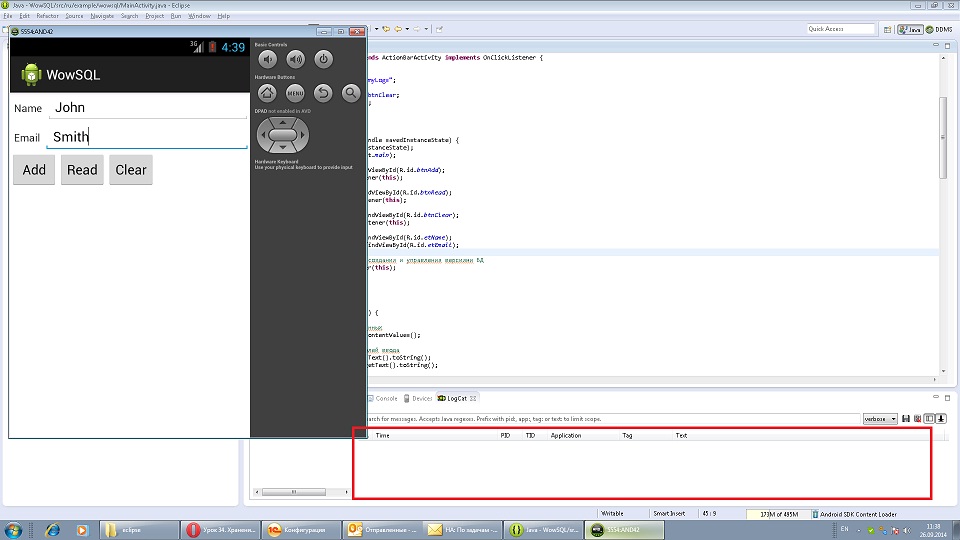Tap the Add button in WowSQL app
The width and height of the screenshot is (960, 540).
pyautogui.click(x=34, y=170)
